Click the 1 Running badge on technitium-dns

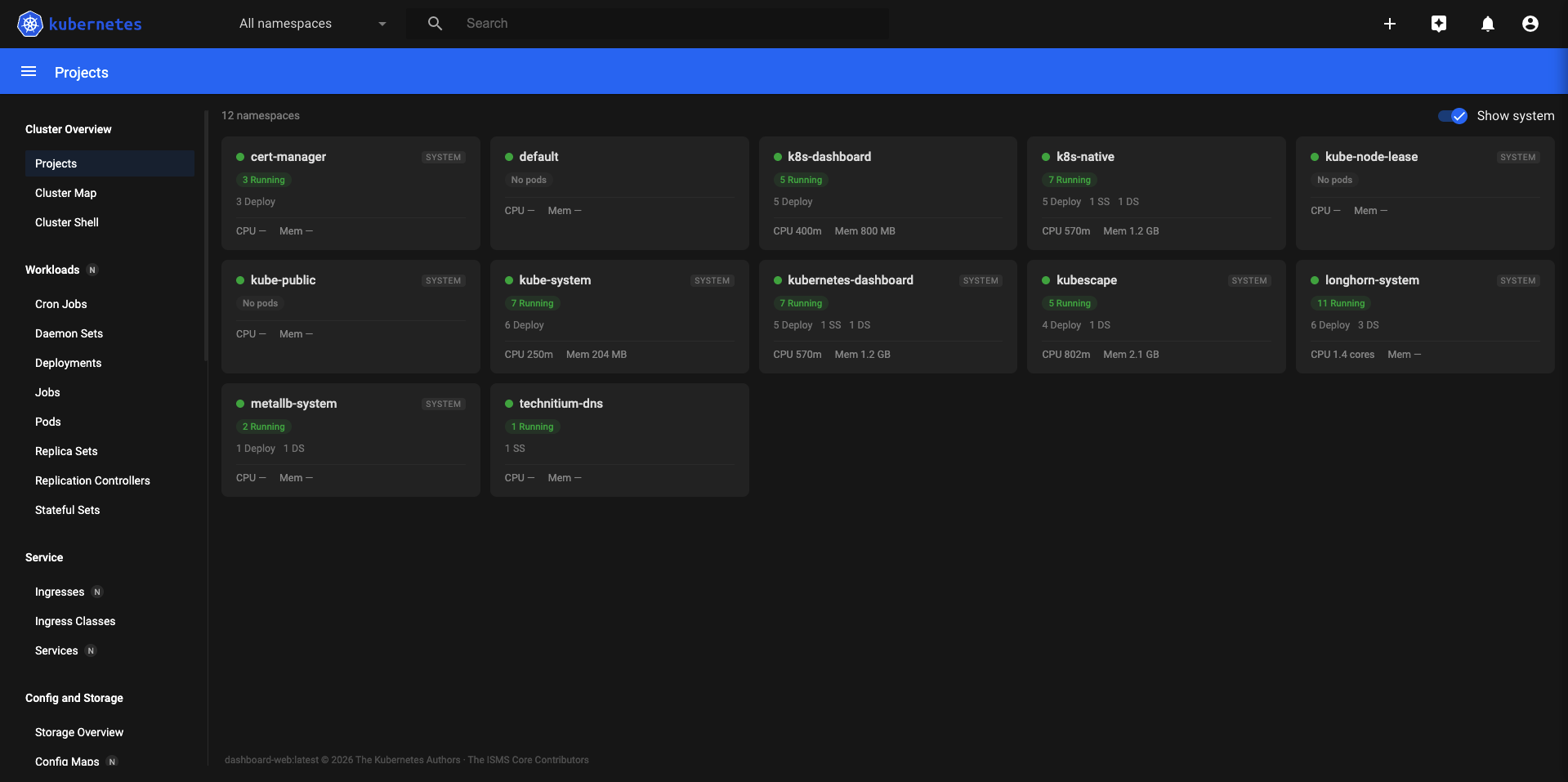coord(532,427)
